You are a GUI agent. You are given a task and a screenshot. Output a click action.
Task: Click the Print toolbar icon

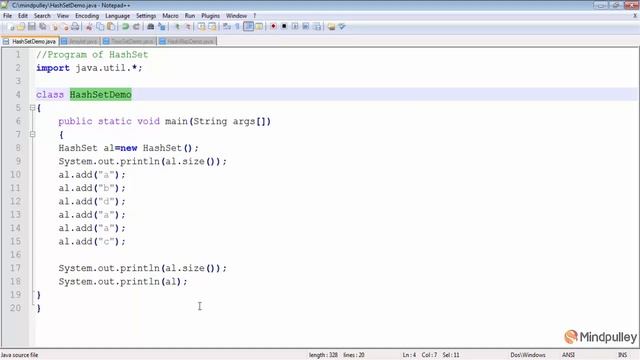[x=75, y=27]
